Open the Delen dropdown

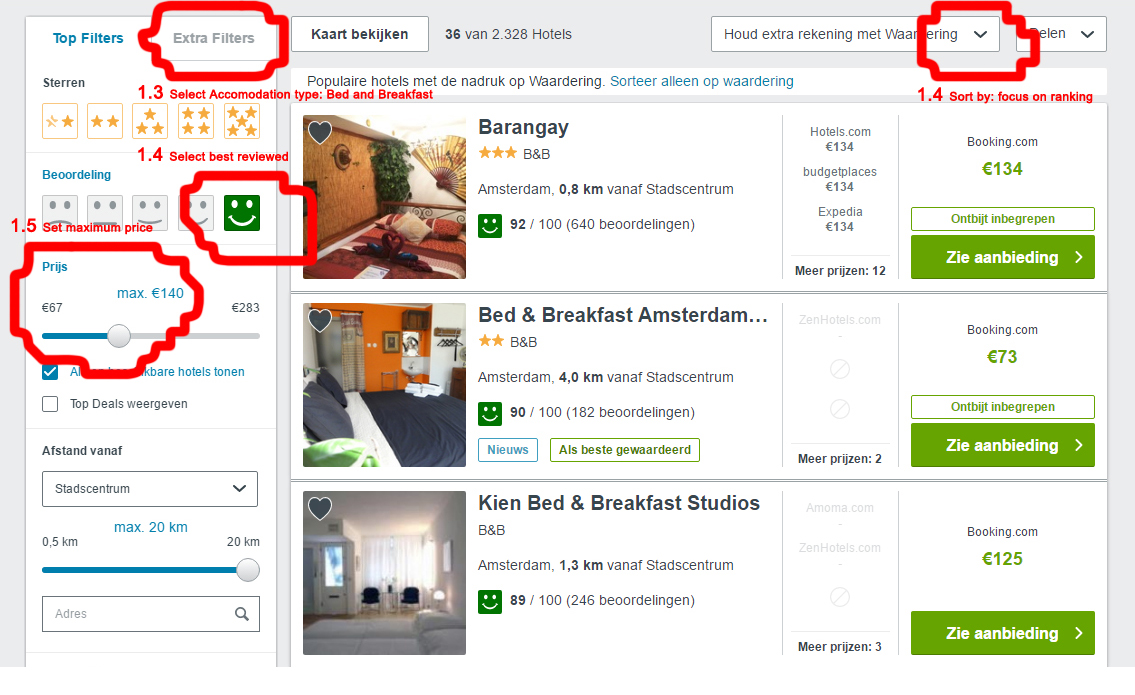pos(1061,34)
